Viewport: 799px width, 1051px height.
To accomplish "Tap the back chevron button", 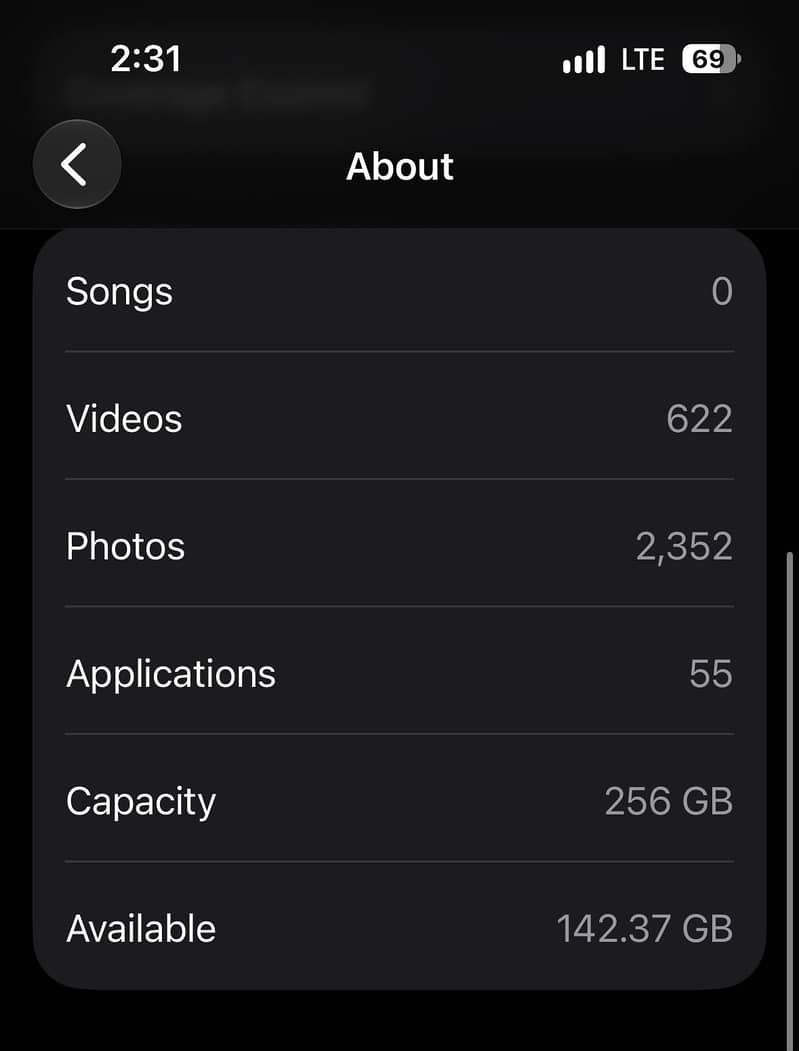I will [x=77, y=164].
